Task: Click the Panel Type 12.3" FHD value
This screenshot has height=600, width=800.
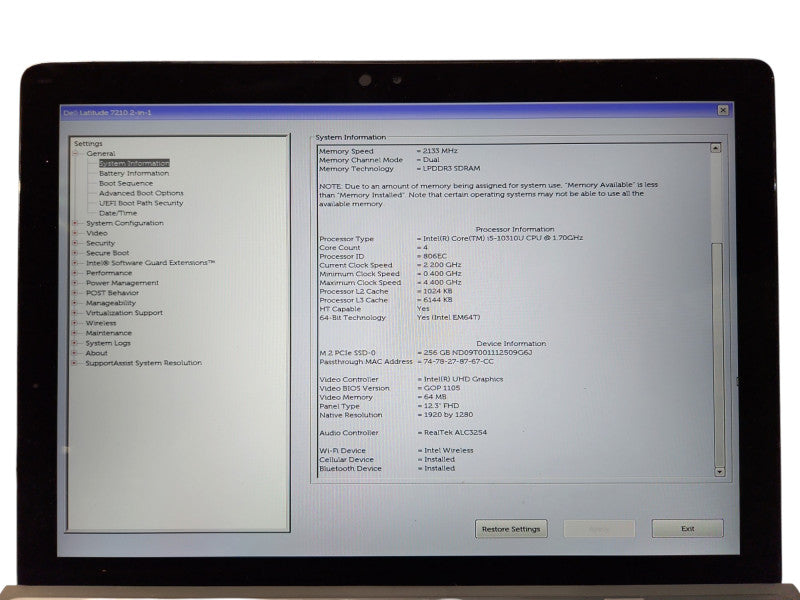Action: [x=441, y=406]
